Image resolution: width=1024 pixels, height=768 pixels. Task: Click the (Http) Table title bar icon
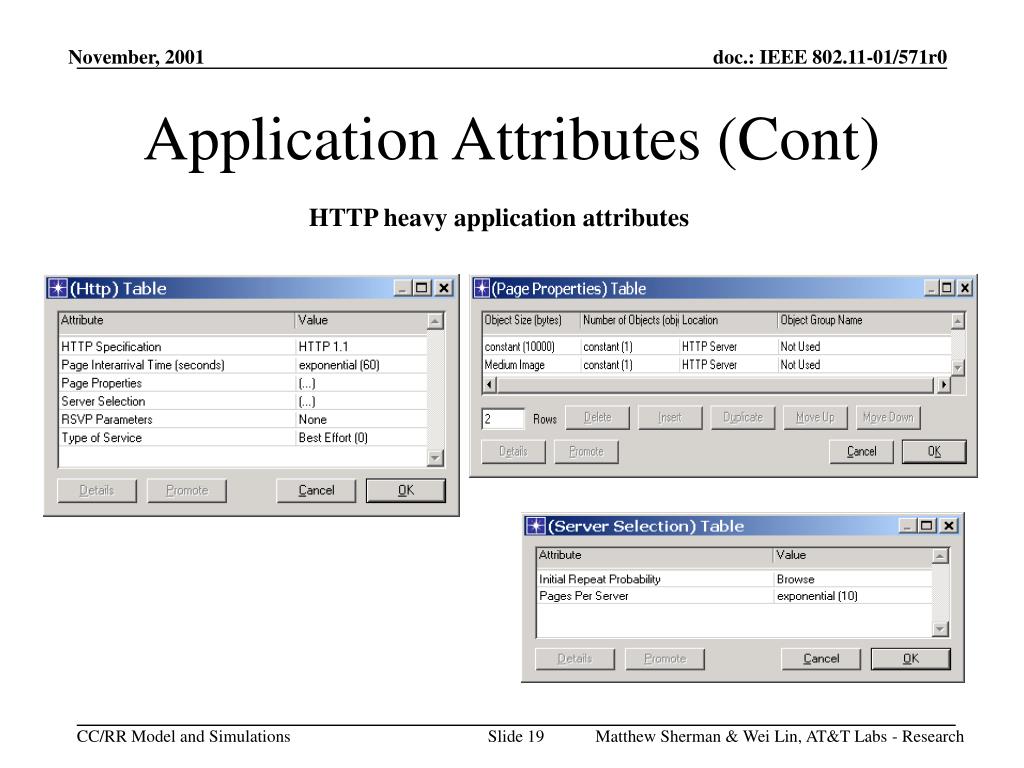(58, 288)
